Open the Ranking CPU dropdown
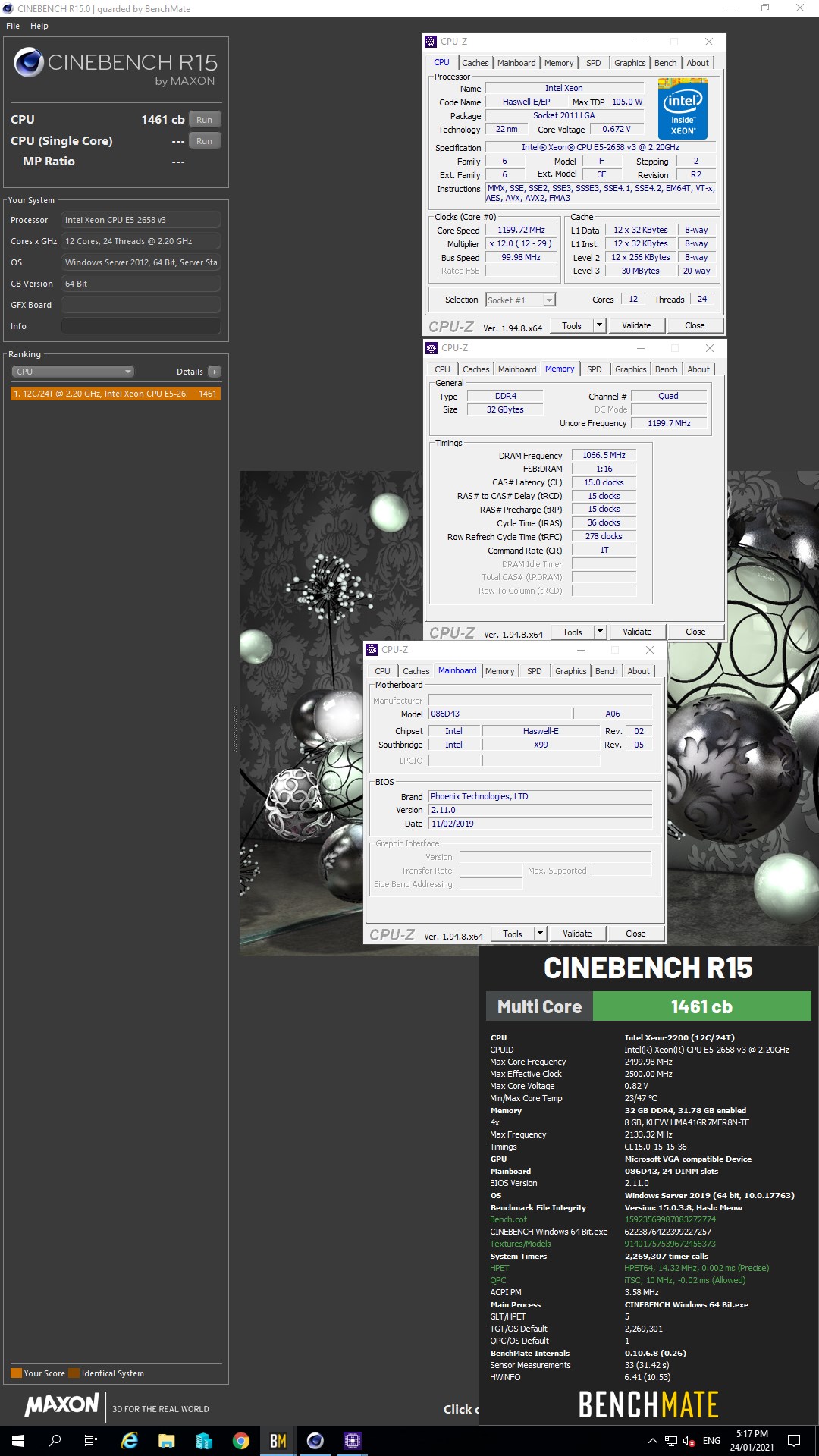Viewport: 819px width, 1456px height. tap(73, 372)
